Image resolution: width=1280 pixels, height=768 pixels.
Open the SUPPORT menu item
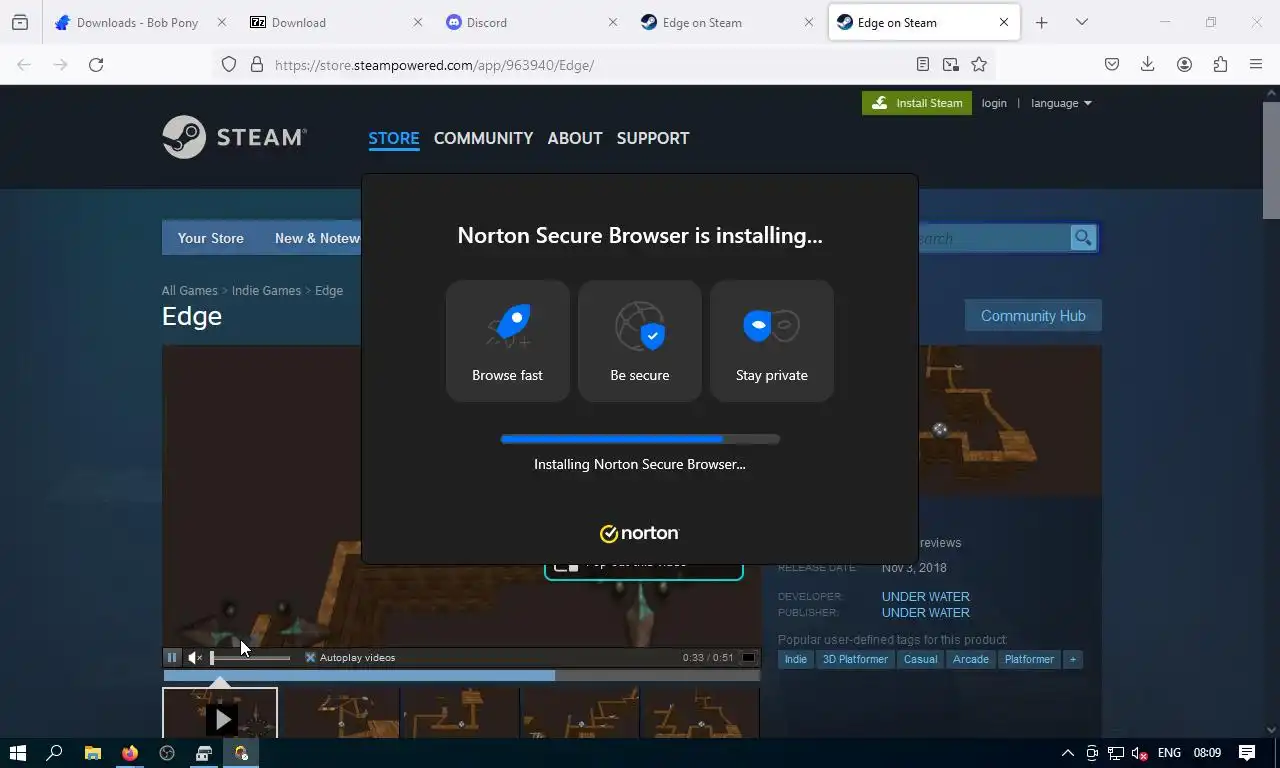click(x=653, y=138)
